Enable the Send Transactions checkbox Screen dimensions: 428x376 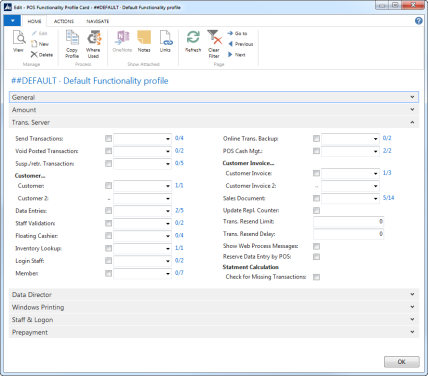[108, 138]
